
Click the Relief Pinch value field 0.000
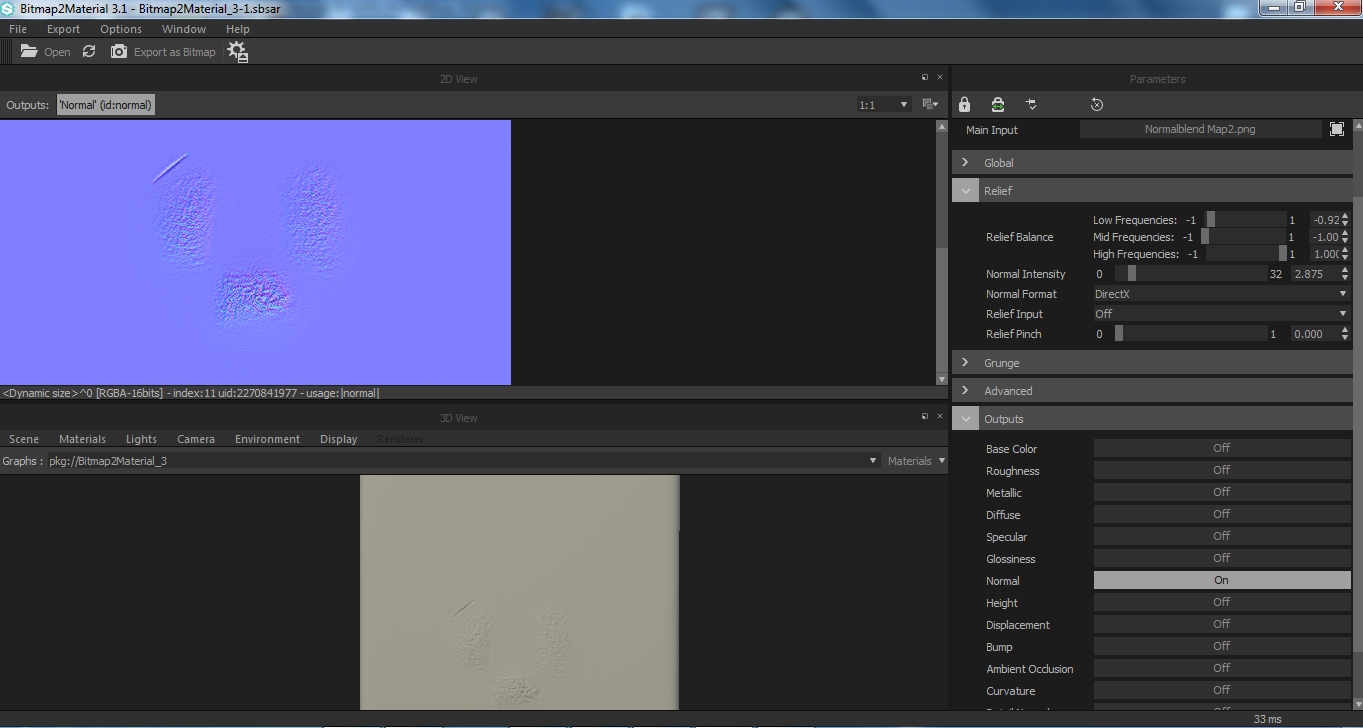tap(1315, 334)
